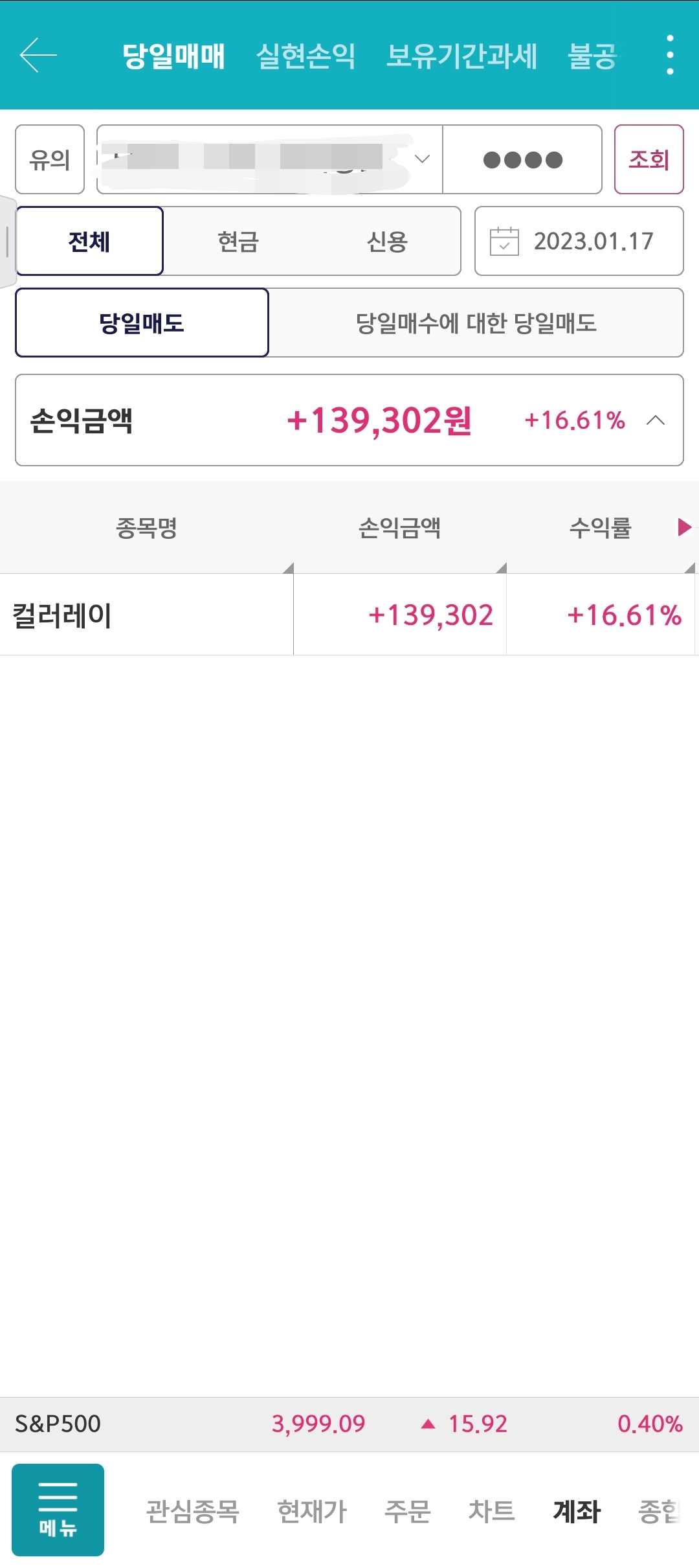Select 당일매수에 대한 당일매도 option
This screenshot has height=1568, width=699.
(476, 323)
